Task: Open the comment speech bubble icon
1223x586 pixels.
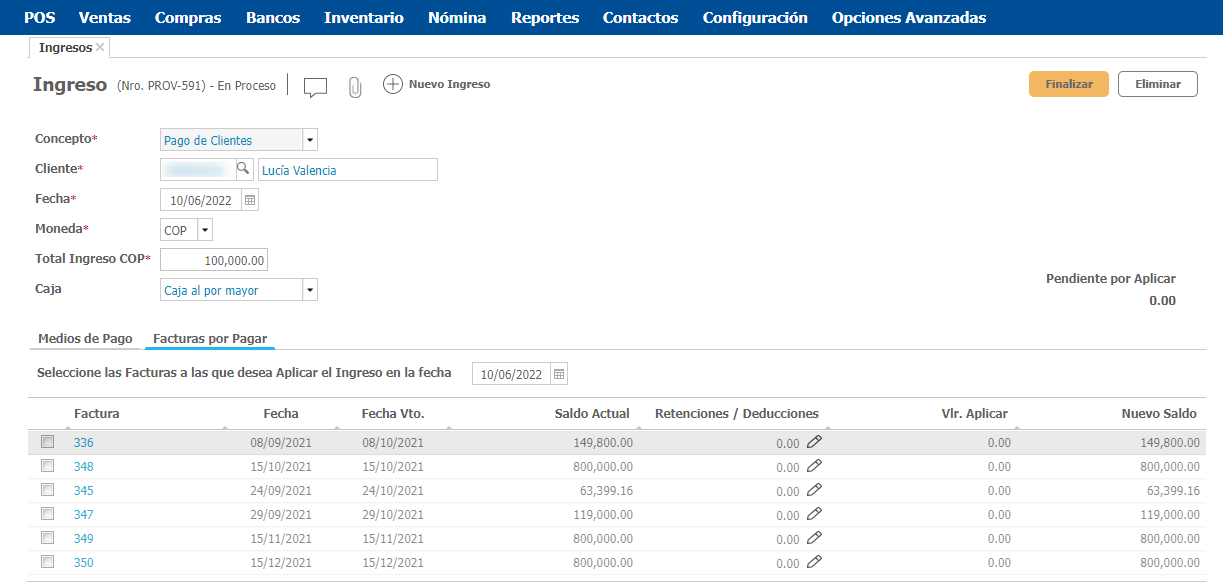Action: pyautogui.click(x=315, y=87)
